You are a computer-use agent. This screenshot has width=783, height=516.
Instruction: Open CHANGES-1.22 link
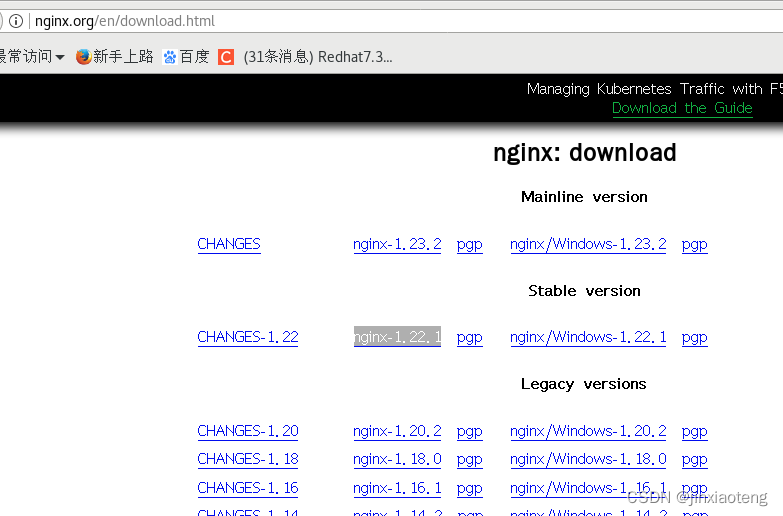248,337
